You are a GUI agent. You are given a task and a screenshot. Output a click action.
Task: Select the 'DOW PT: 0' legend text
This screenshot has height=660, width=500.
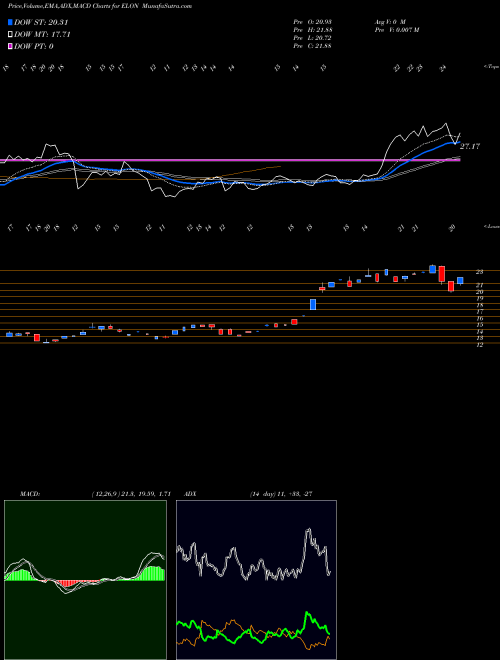[34, 46]
